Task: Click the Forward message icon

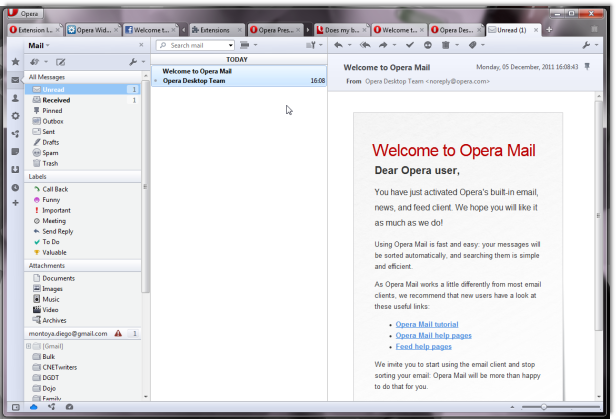Action: (383, 45)
